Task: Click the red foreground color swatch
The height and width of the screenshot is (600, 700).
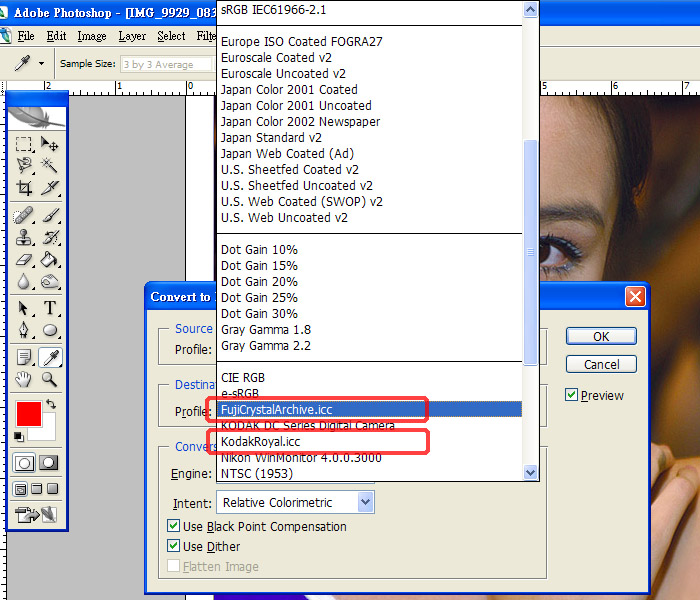Action: [28, 413]
